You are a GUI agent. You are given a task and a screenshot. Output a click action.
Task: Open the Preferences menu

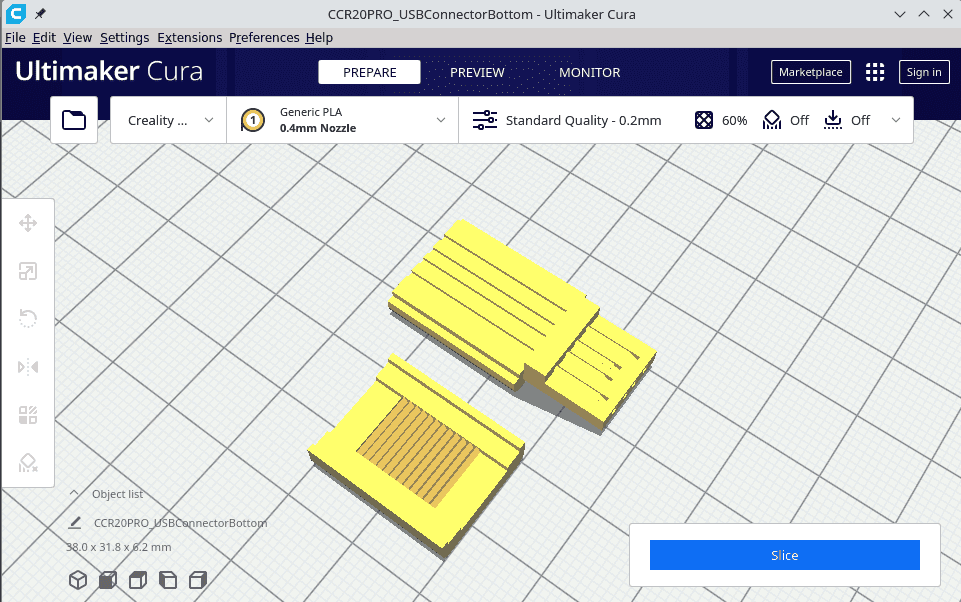pyautogui.click(x=264, y=37)
